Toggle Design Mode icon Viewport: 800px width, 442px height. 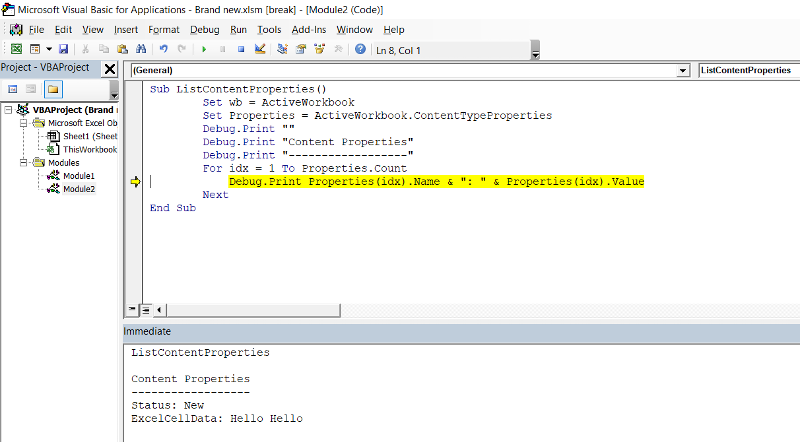pos(260,49)
